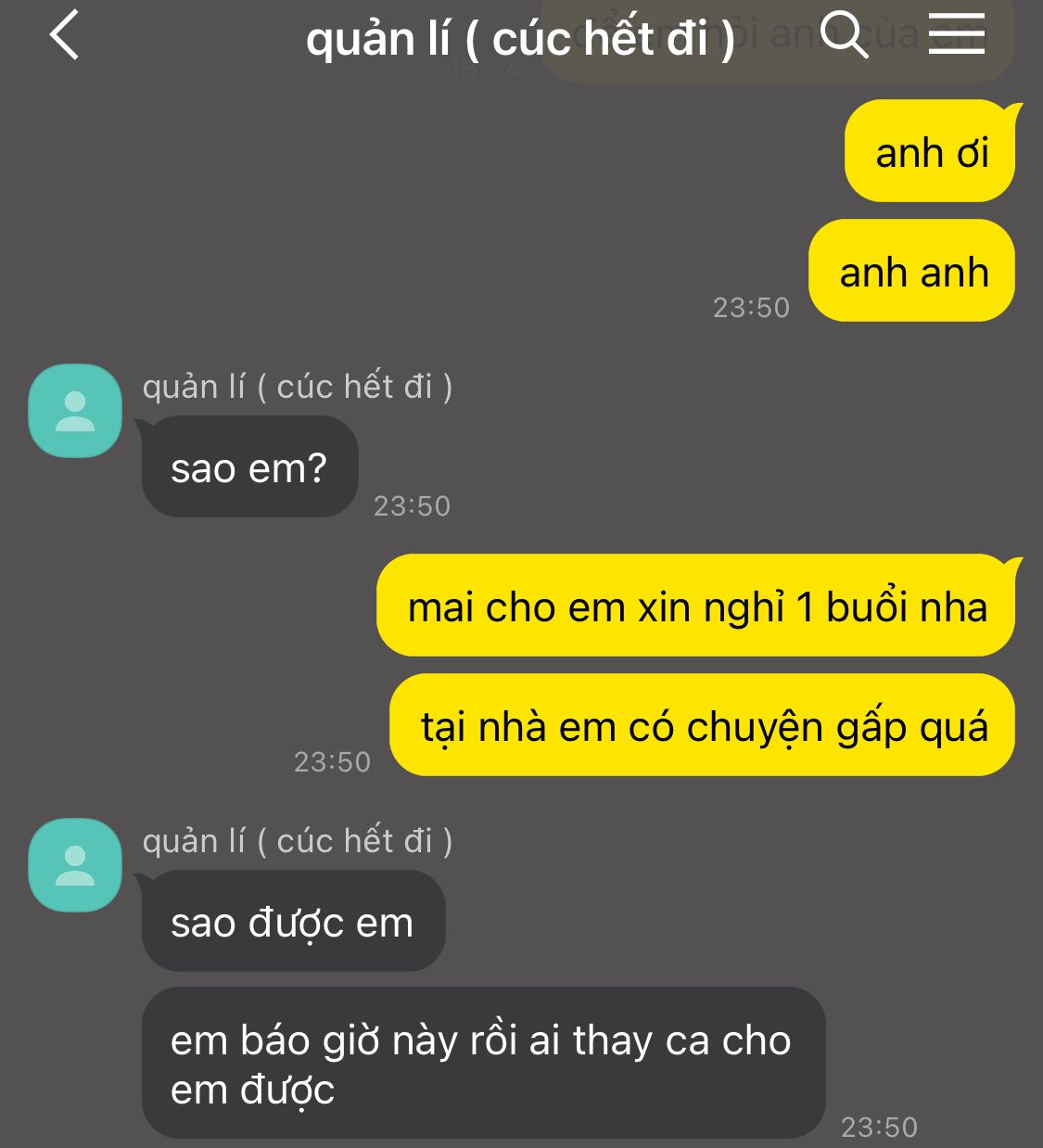Tap the 'sao em?' message bubble

click(249, 466)
